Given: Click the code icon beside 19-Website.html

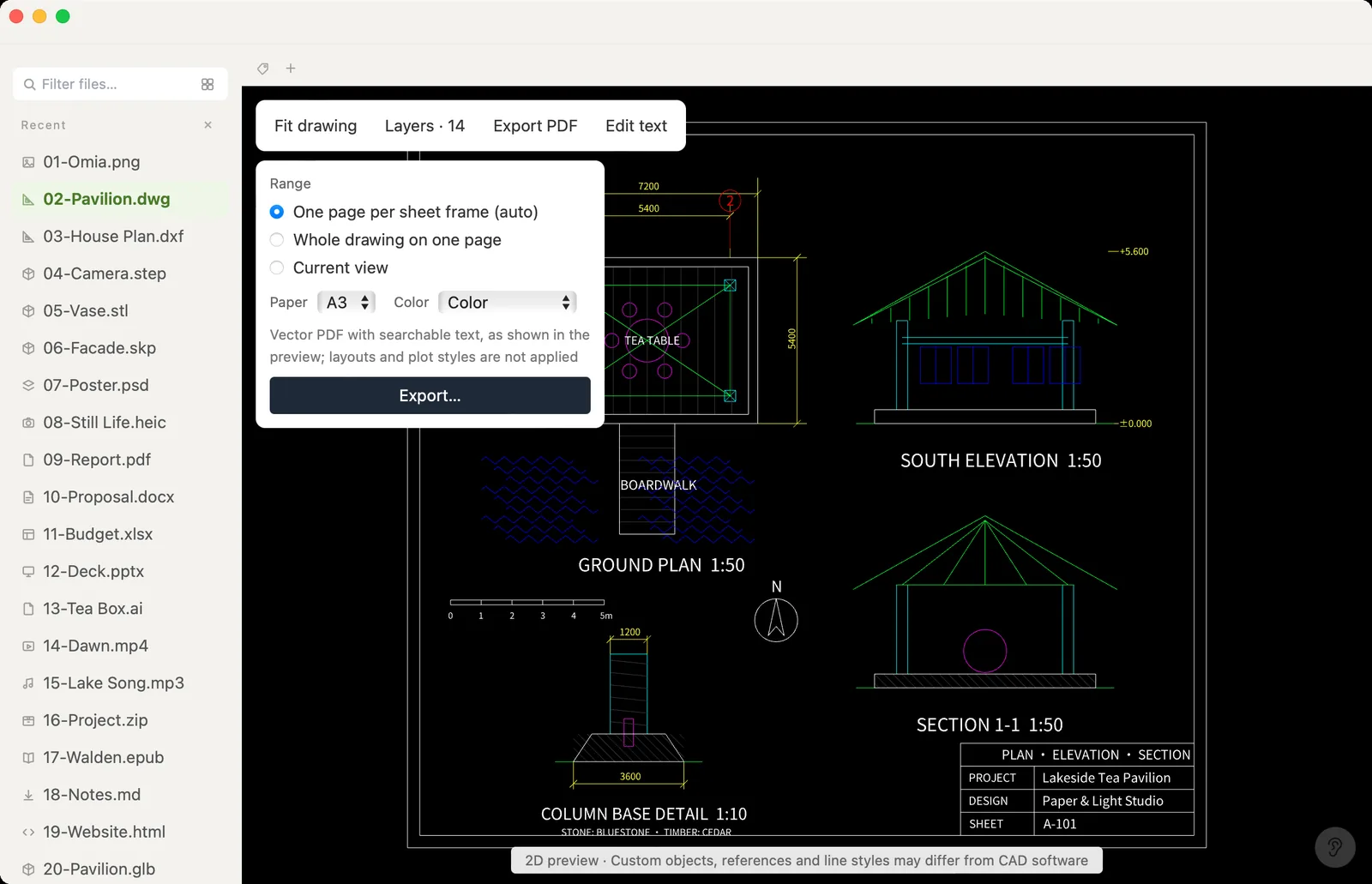Looking at the screenshot, I should (28, 832).
